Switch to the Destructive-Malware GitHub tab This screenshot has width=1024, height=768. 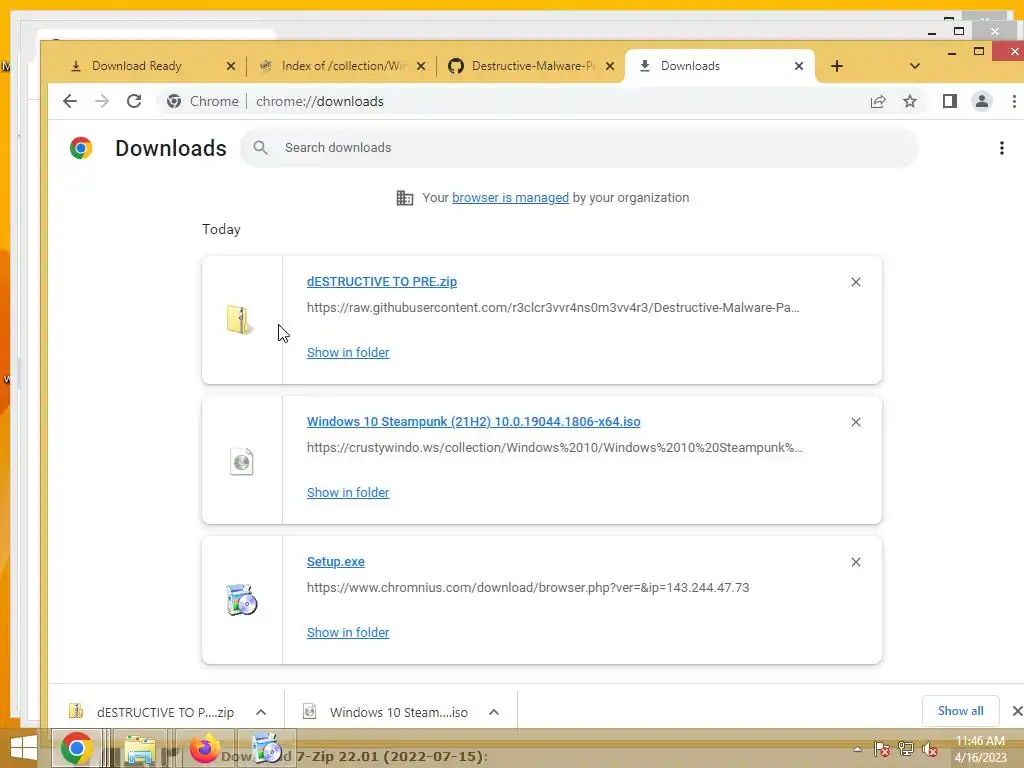530,66
